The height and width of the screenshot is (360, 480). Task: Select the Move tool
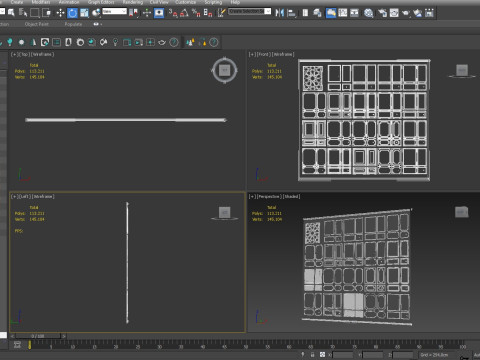click(60, 13)
